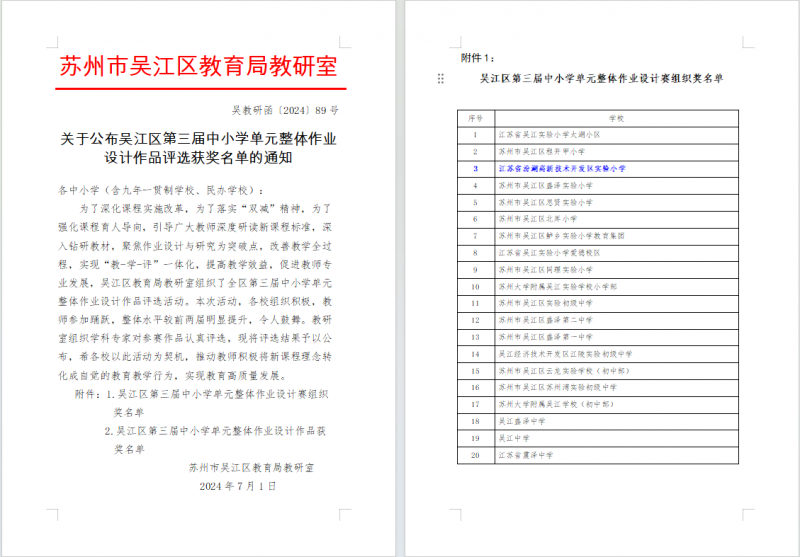Screen dimensions: 800x557
Task: Click the paragraph line starting 为了深化课程实施改革
Action: (206, 209)
